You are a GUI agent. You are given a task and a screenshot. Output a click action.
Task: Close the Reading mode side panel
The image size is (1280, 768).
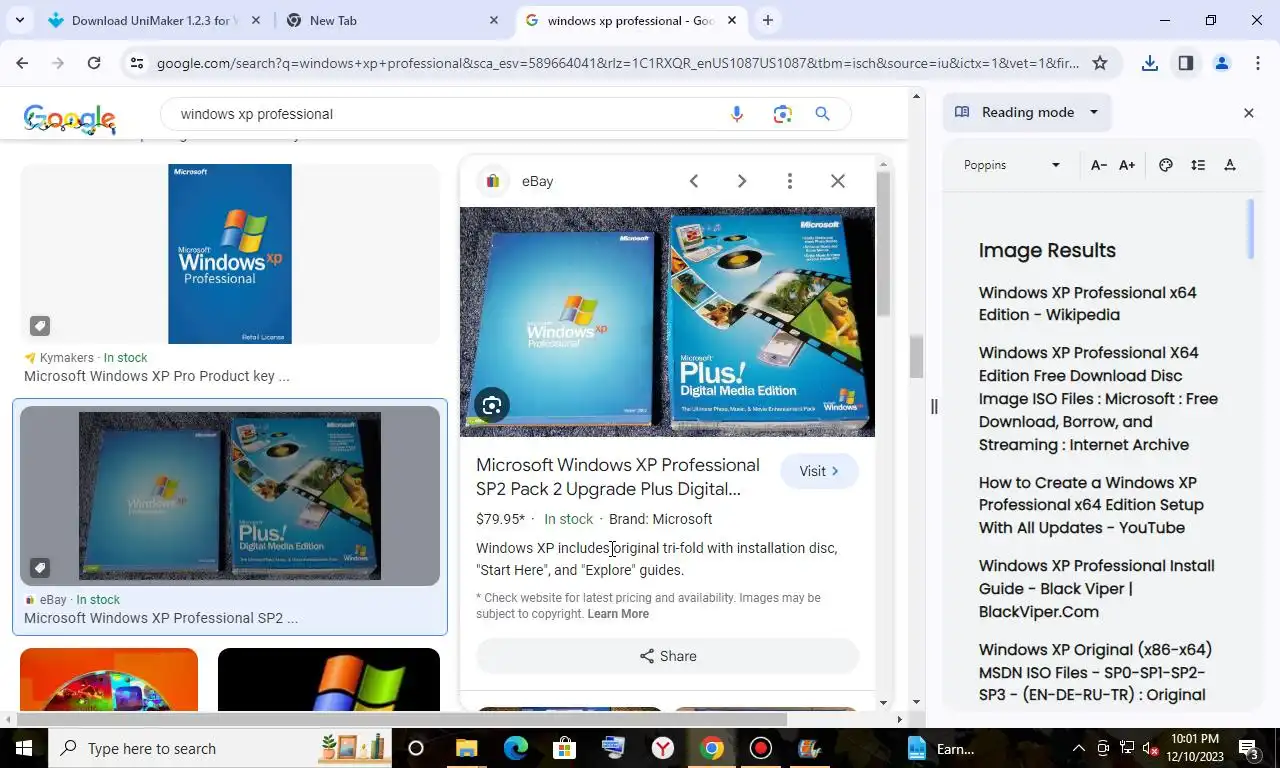pos(1249,113)
